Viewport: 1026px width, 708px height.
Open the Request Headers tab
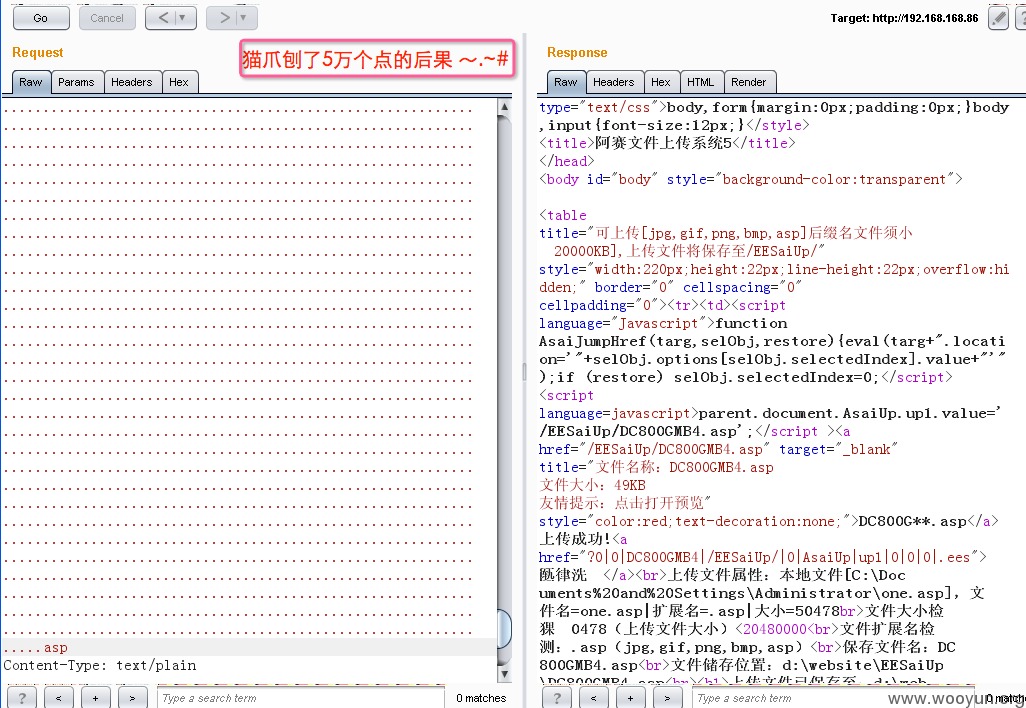pos(132,82)
